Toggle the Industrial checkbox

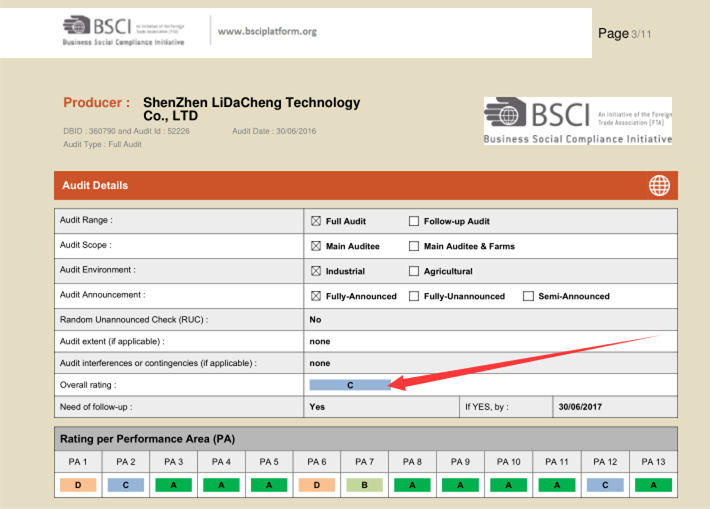click(x=316, y=271)
